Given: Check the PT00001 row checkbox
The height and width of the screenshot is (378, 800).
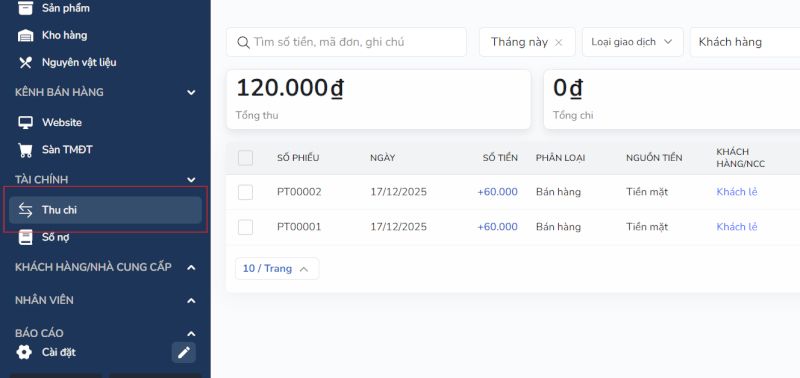Looking at the screenshot, I should [245, 227].
